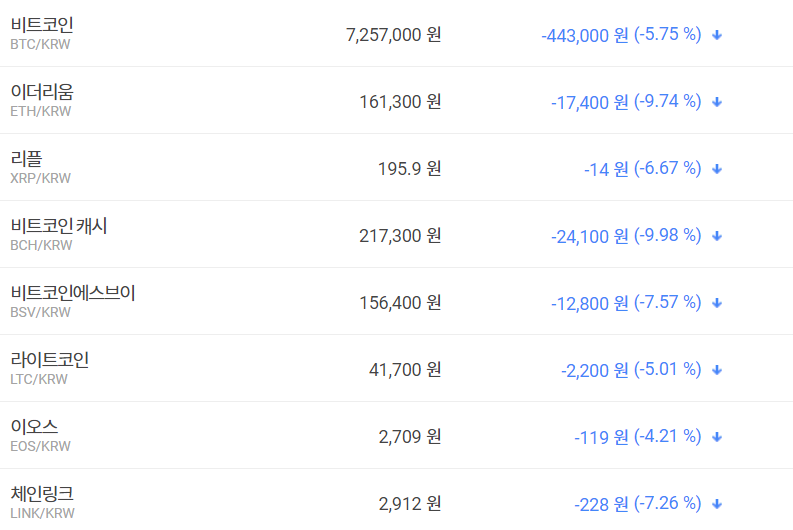
Task: Open the 체인링크 coin name link
Action: click(42, 494)
